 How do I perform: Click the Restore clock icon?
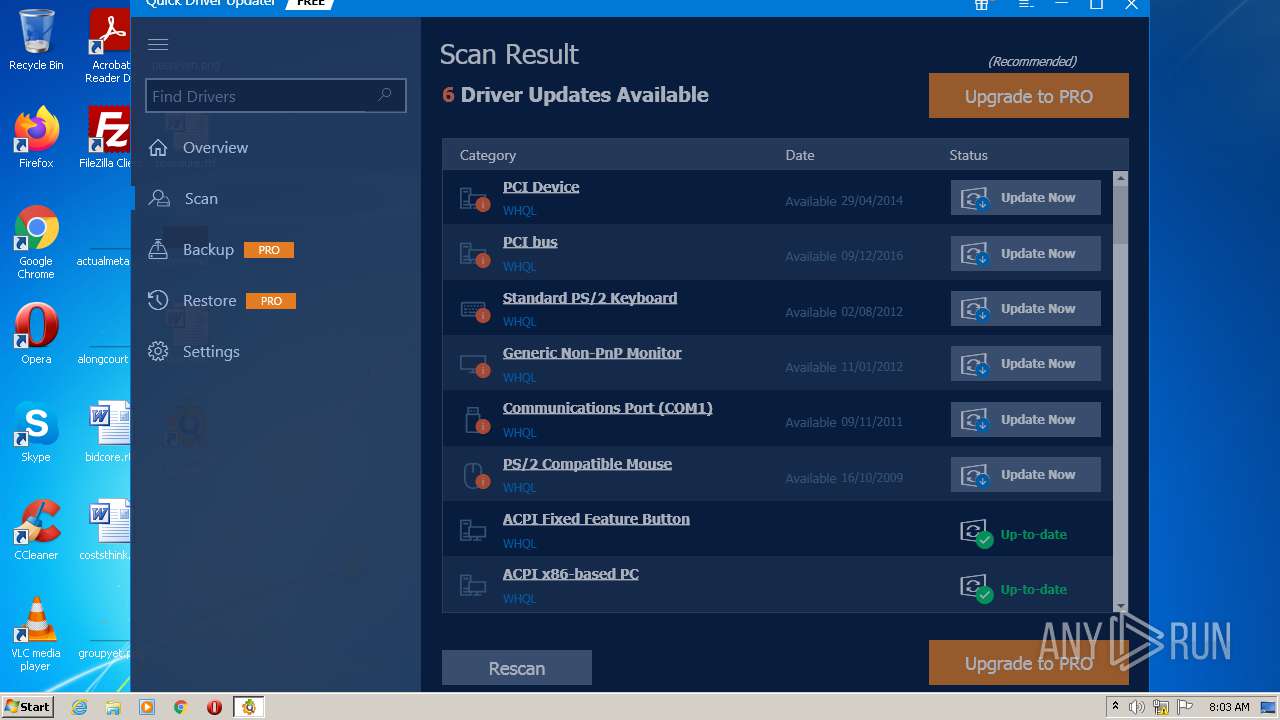point(158,300)
